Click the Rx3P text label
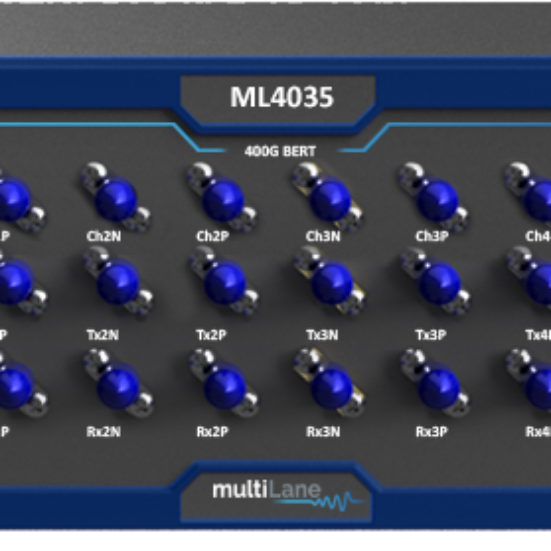Screen dimensions: 551x551 tap(431, 432)
